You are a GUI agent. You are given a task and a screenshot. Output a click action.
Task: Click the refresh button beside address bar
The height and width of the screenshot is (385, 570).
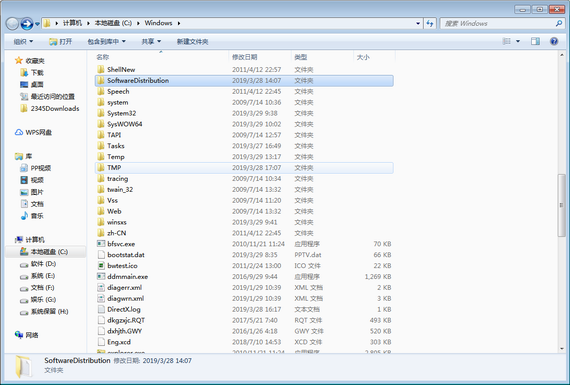click(x=430, y=23)
